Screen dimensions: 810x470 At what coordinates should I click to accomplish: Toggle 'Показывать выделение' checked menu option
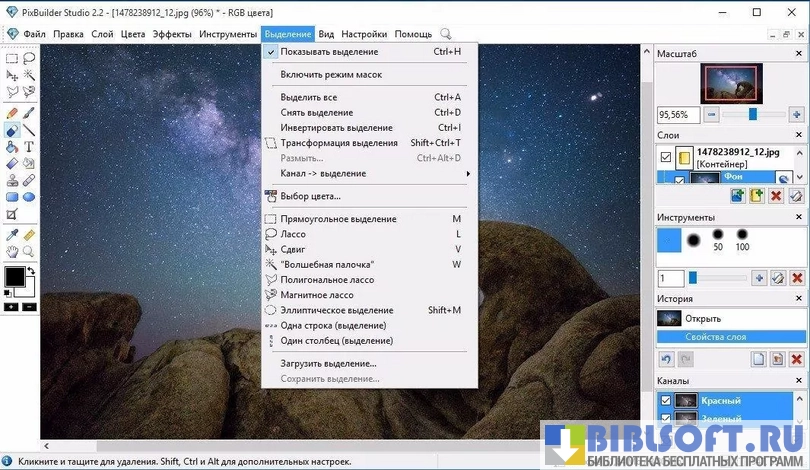click(329, 51)
